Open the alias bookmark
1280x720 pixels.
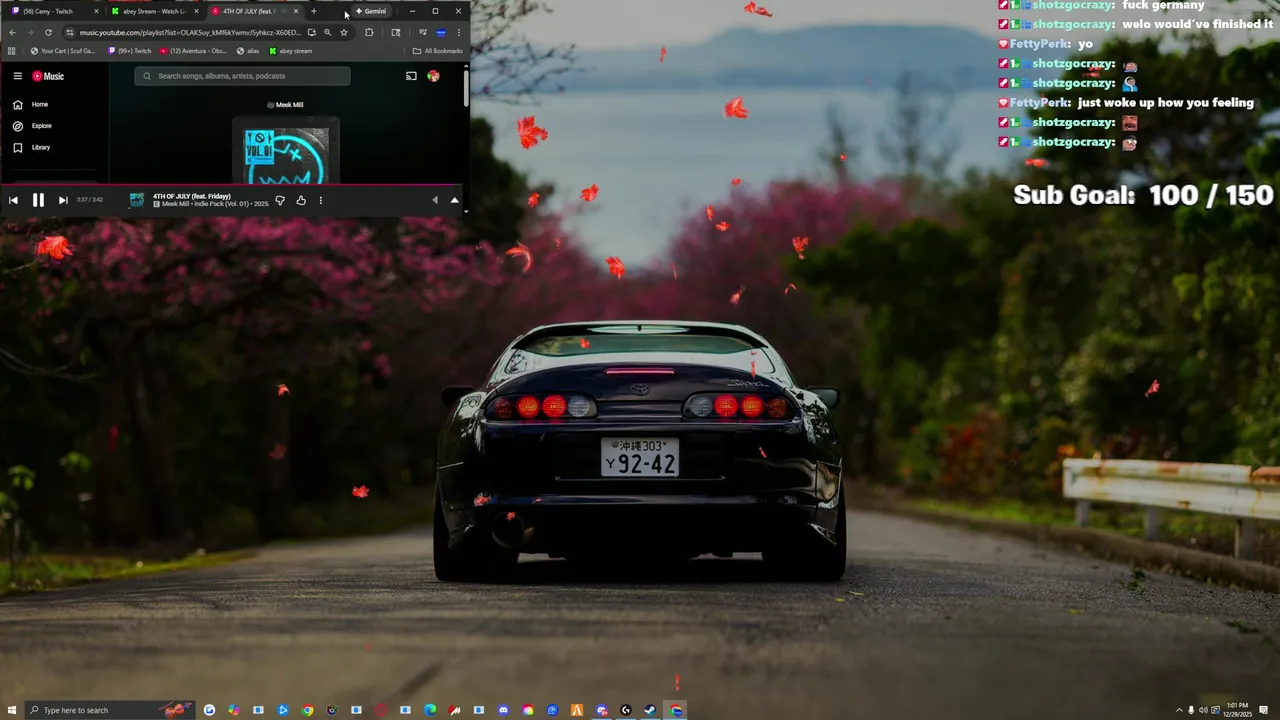click(x=248, y=51)
